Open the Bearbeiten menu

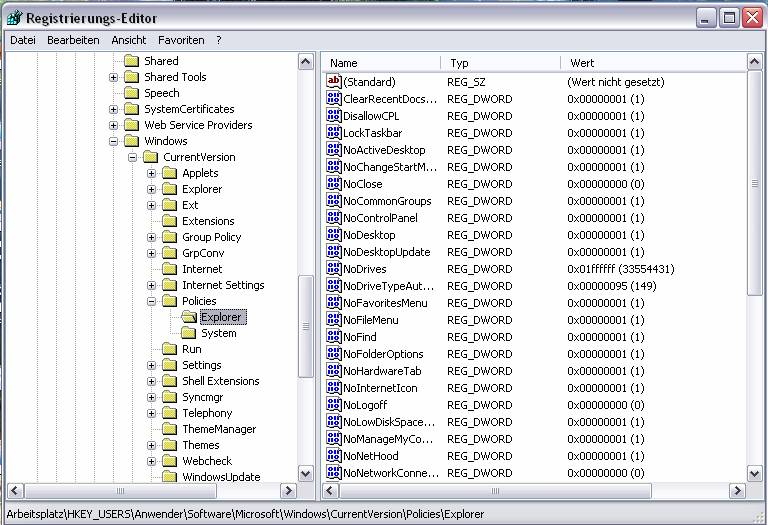click(x=73, y=40)
